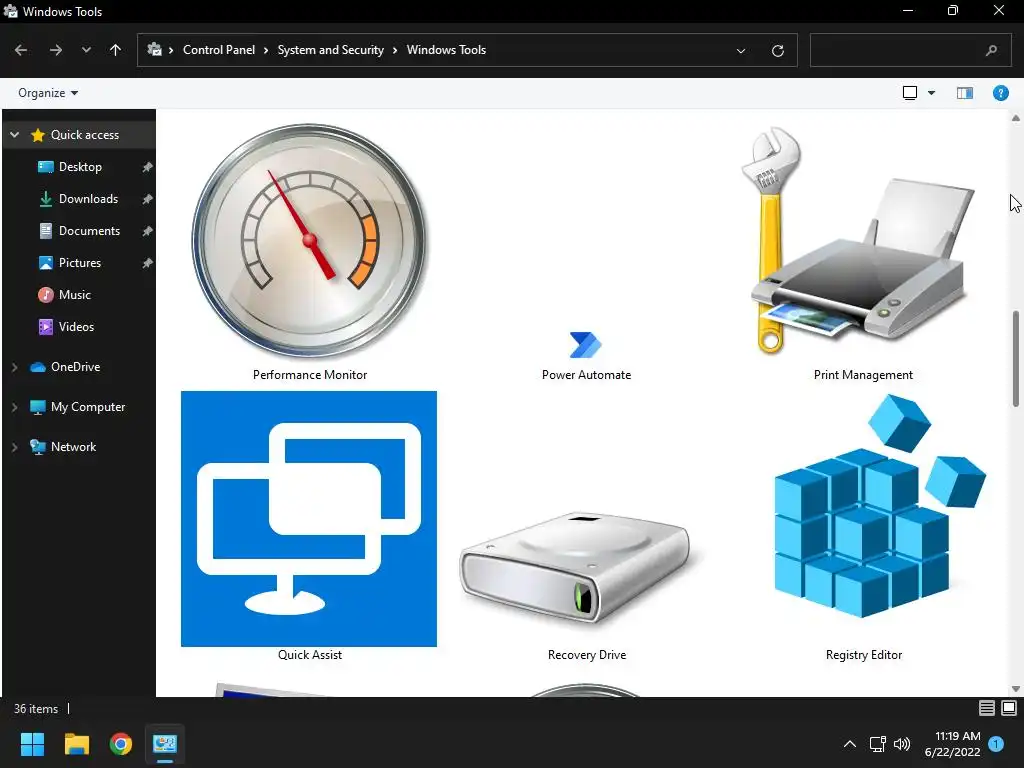The width and height of the screenshot is (1024, 768).
Task: Expand the OneDrive tree node
Action: (14, 367)
